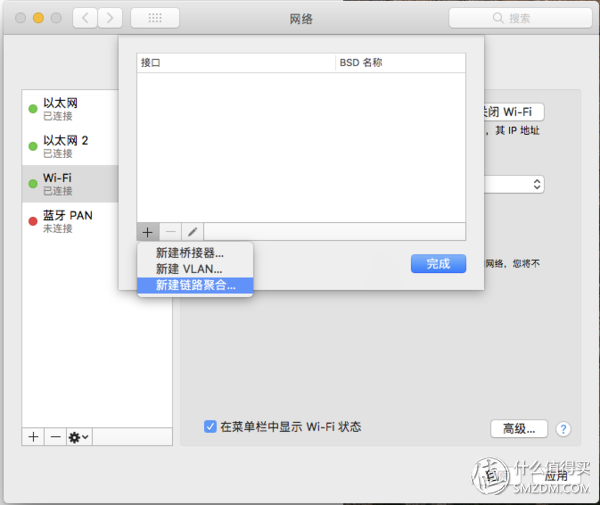Click the 应用 apply button
This screenshot has width=600, height=505.
coord(556,476)
